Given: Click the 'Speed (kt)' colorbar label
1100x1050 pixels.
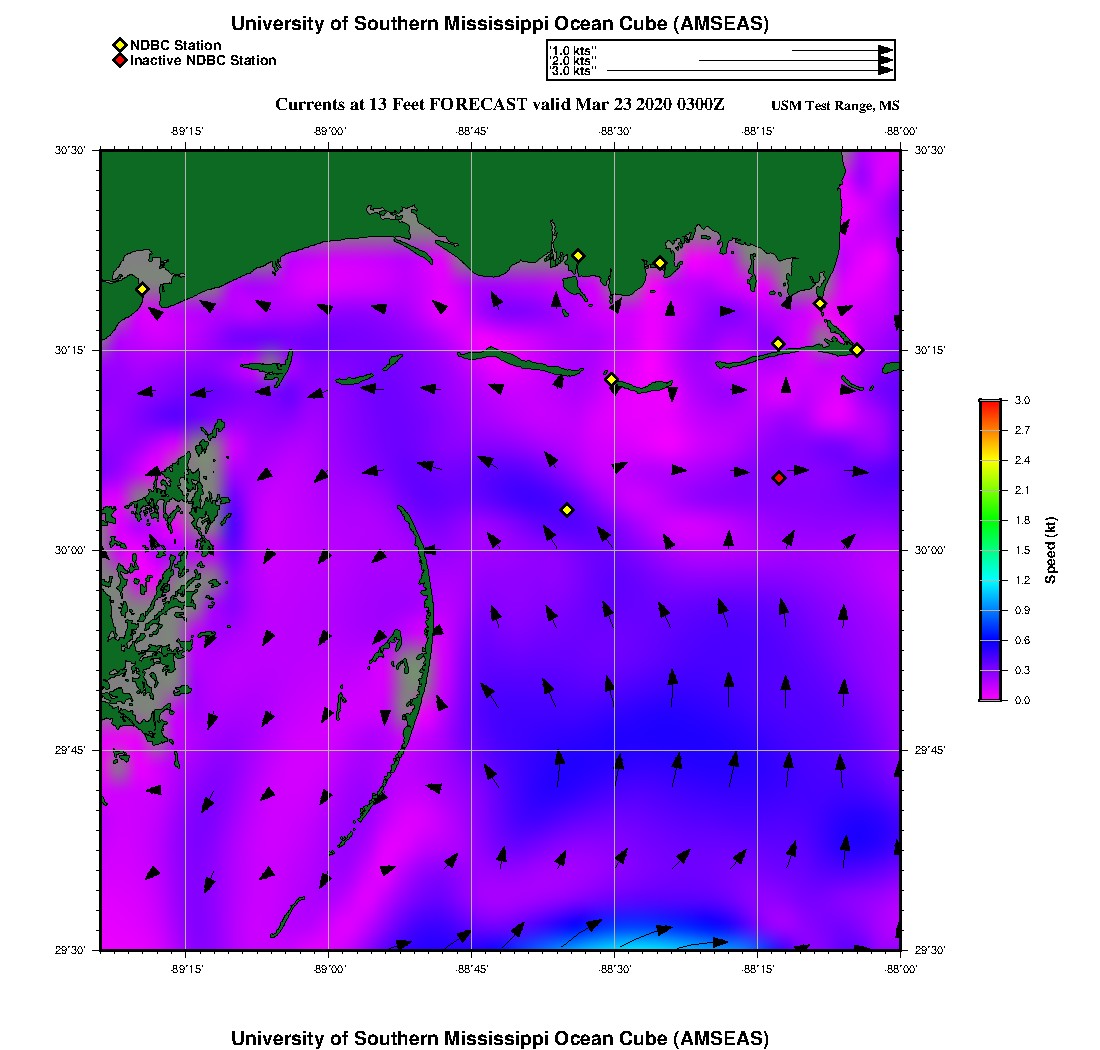Looking at the screenshot, I should pos(1050,550).
